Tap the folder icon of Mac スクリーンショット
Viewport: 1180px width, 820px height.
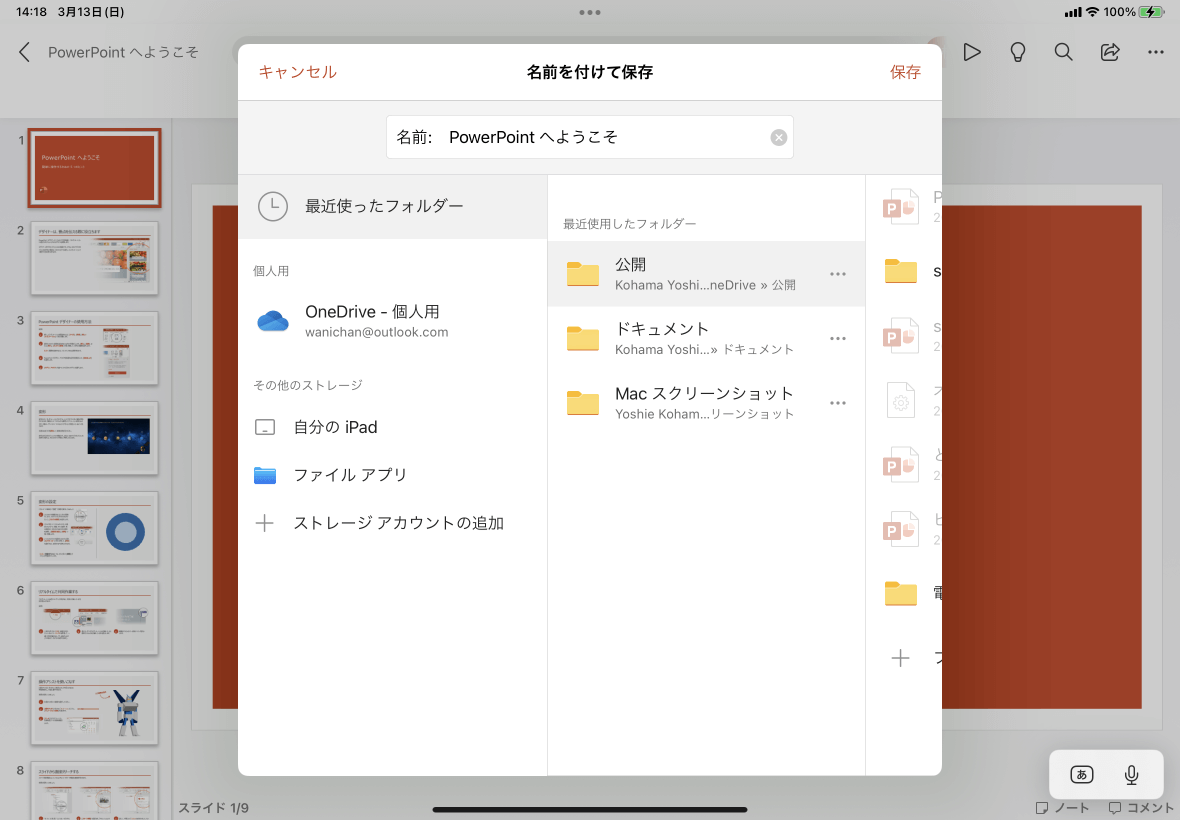tap(582, 403)
